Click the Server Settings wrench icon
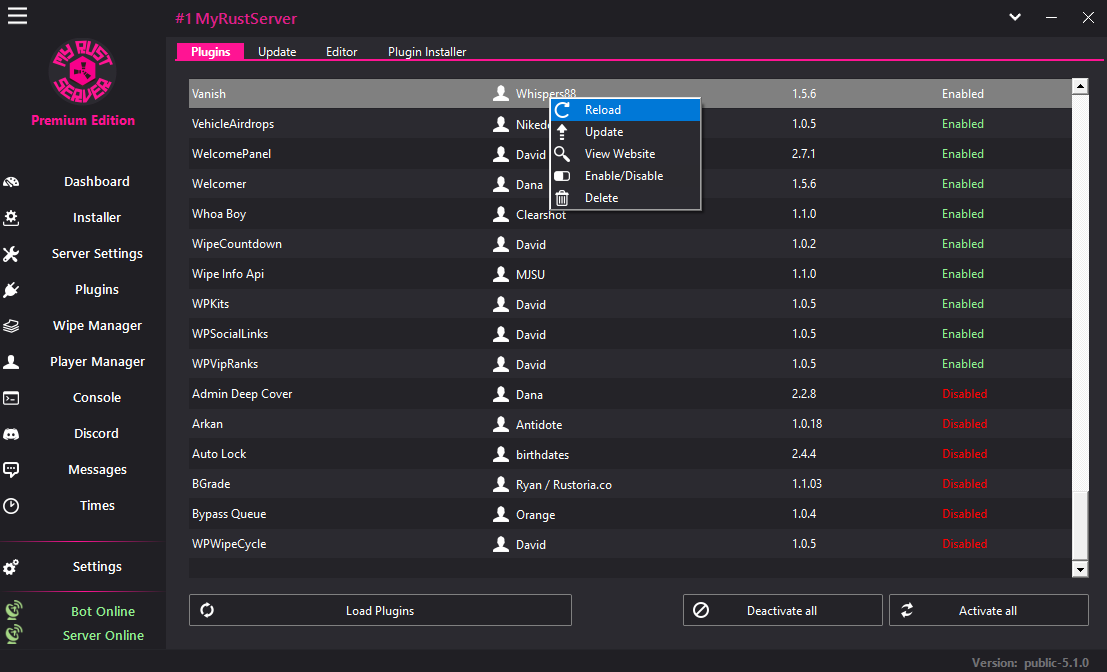Image resolution: width=1107 pixels, height=672 pixels. [x=11, y=254]
